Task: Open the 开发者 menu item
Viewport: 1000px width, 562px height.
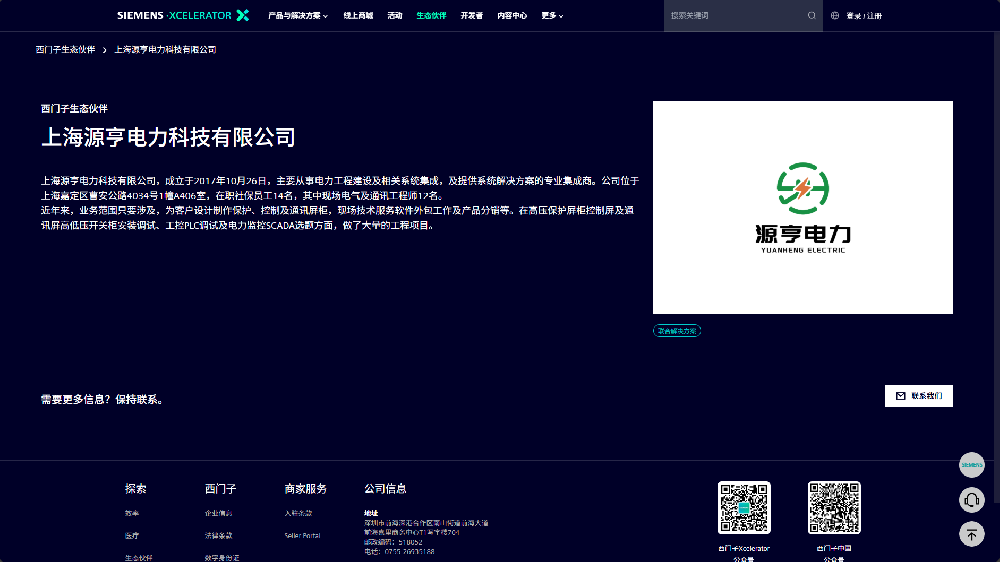Action: tap(472, 15)
